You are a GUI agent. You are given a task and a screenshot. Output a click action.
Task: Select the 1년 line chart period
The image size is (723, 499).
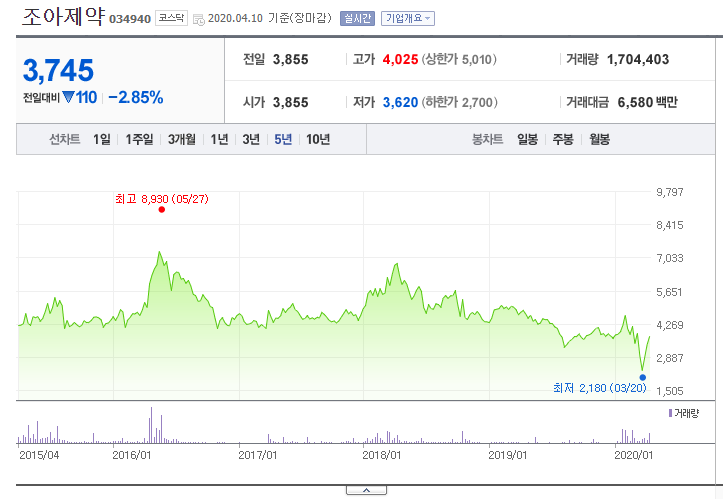(219, 139)
